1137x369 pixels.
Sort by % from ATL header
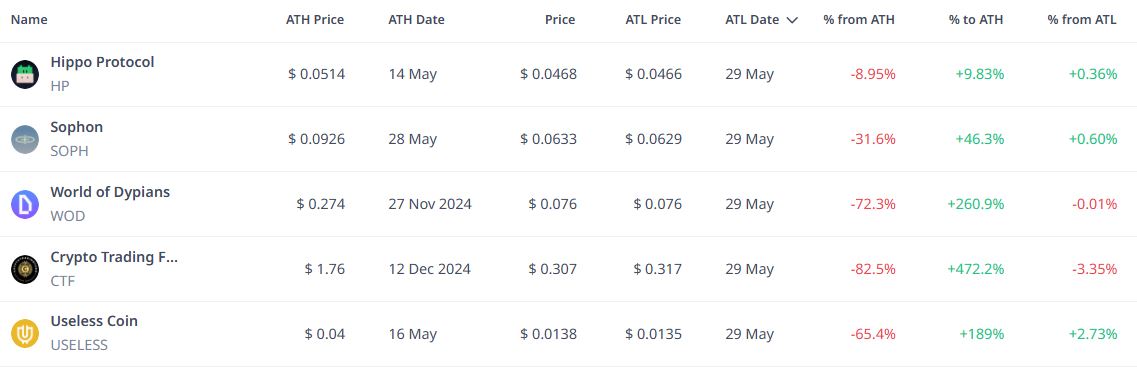[x=1082, y=20]
